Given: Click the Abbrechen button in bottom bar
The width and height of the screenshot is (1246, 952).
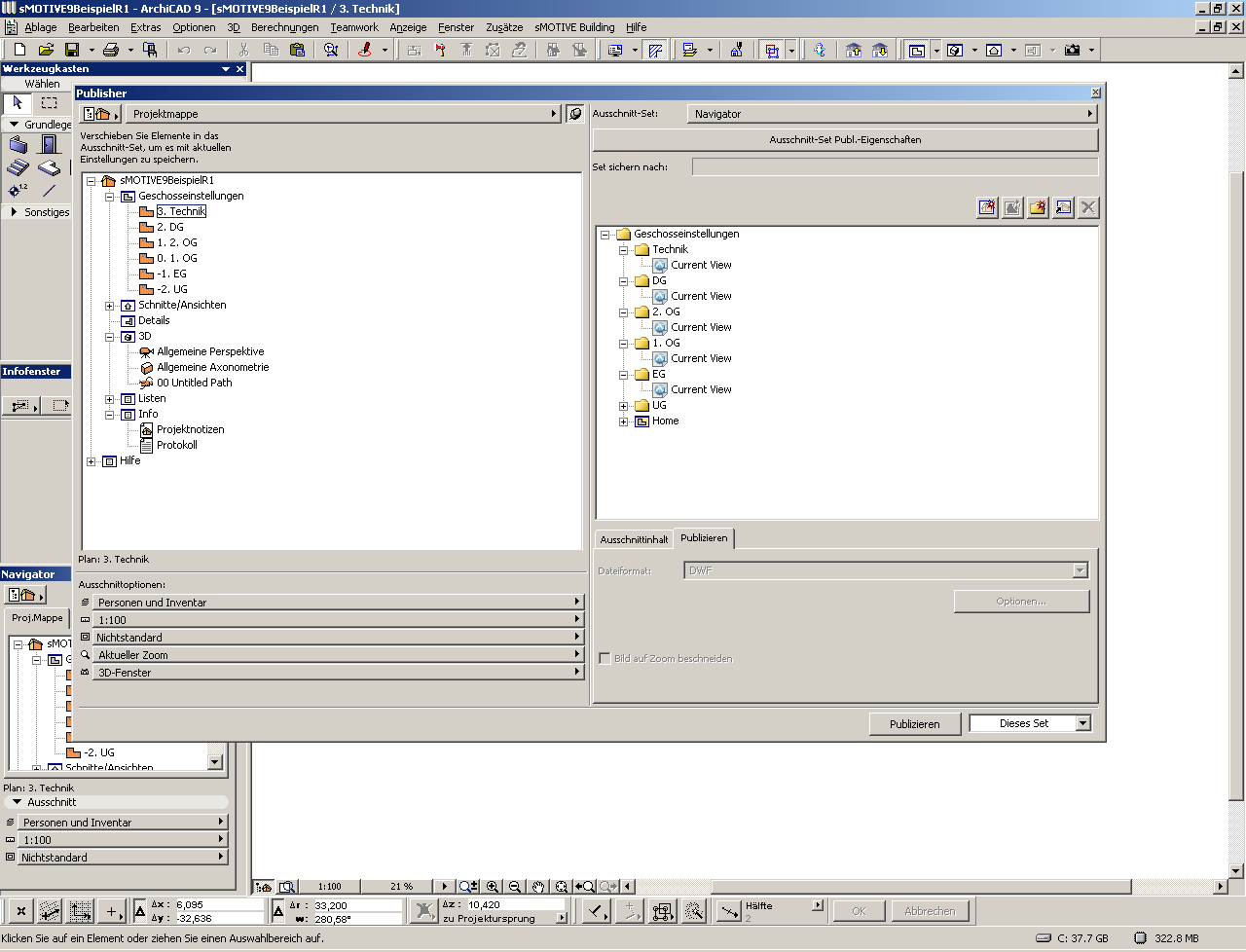Looking at the screenshot, I should coord(930,911).
